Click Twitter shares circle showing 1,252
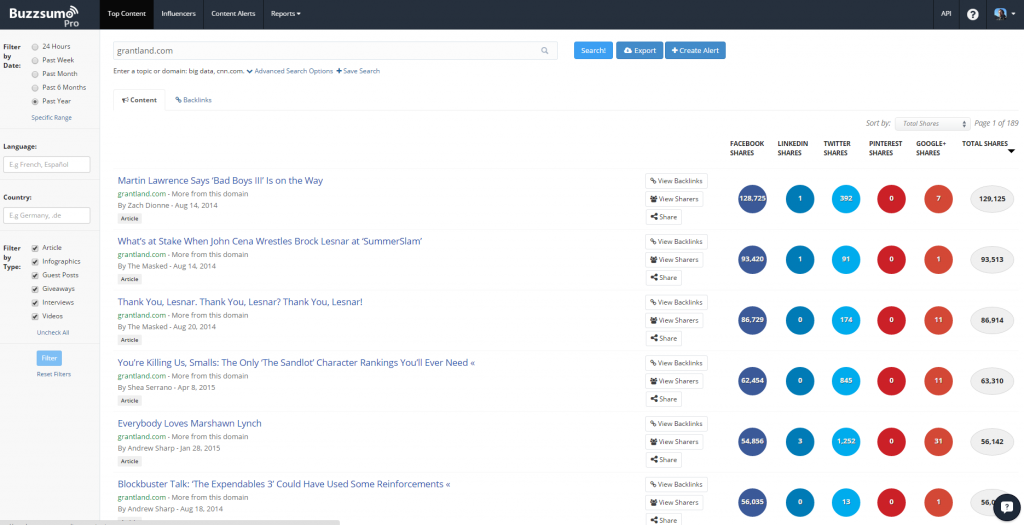Screen dimensions: 1024x525 pyautogui.click(x=846, y=441)
